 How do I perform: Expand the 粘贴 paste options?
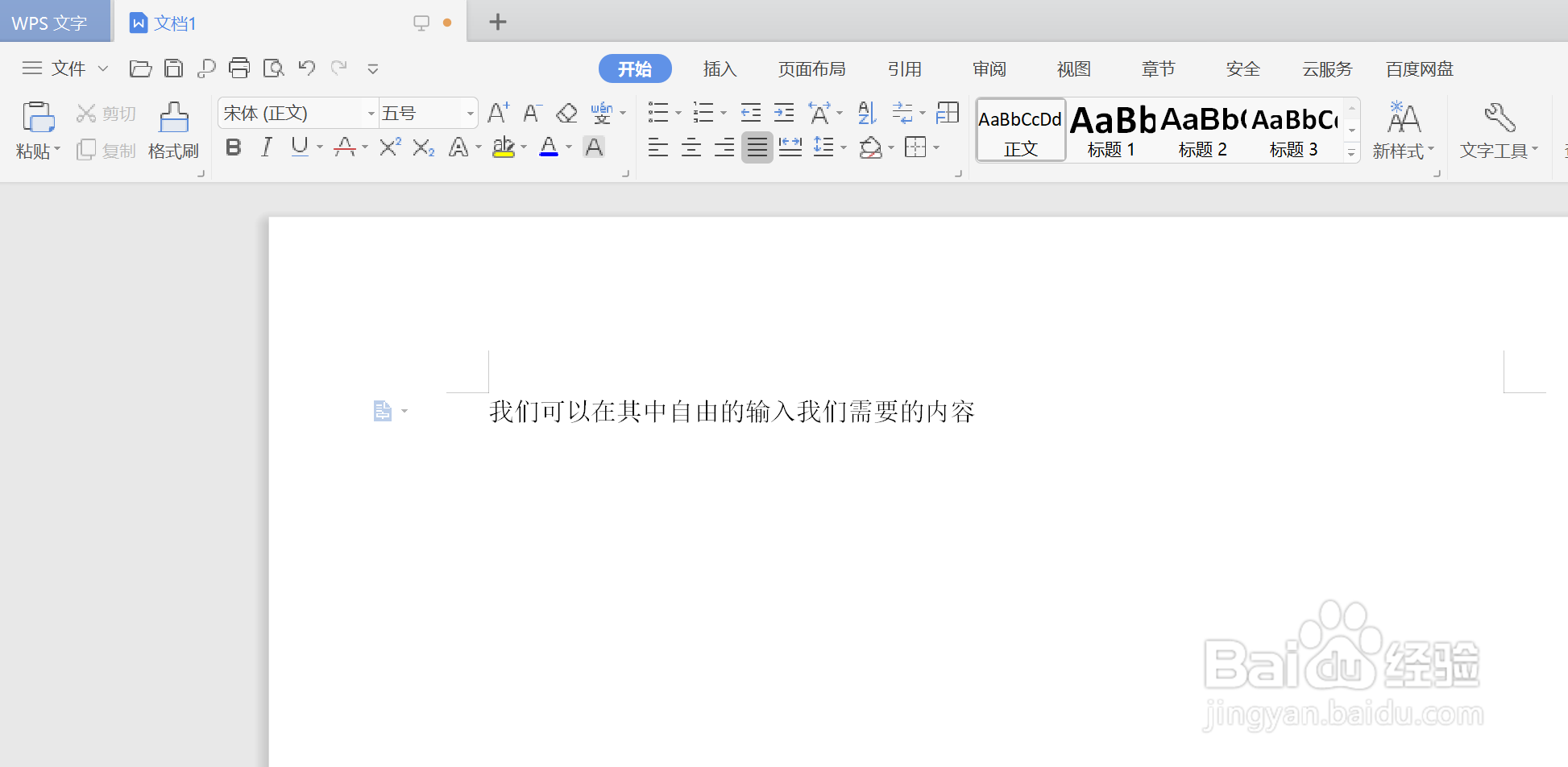coord(57,150)
